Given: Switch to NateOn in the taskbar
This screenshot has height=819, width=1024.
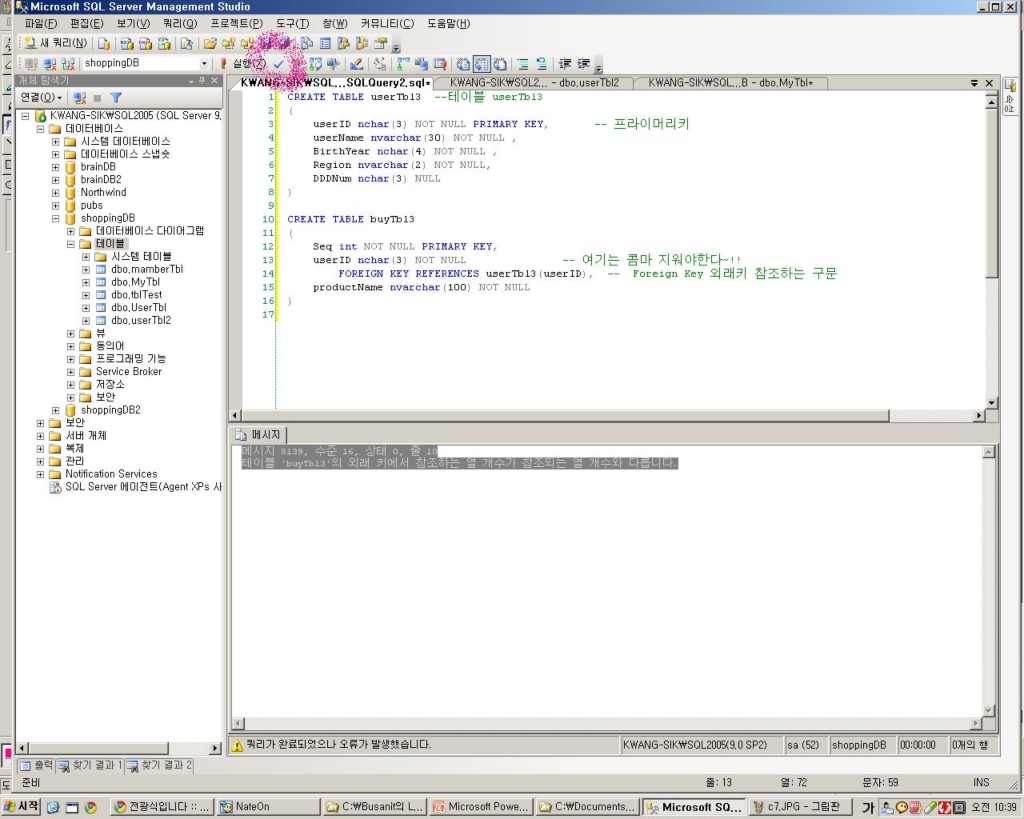Looking at the screenshot, I should tap(268, 807).
